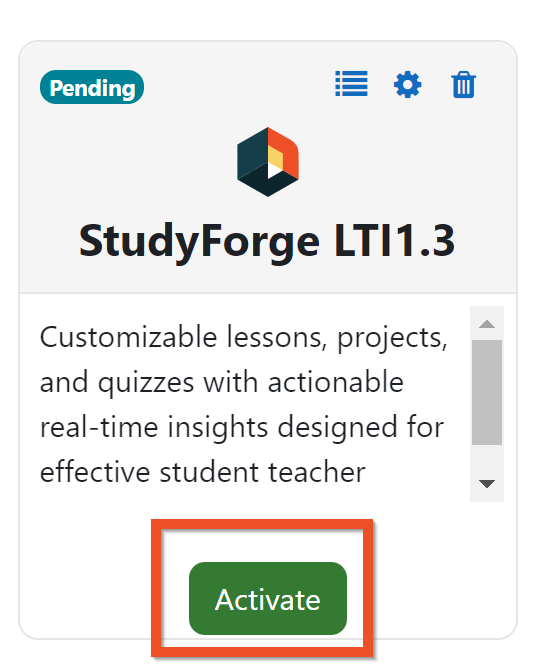Click the blue bulleted-list icon beside gear

(x=351, y=83)
